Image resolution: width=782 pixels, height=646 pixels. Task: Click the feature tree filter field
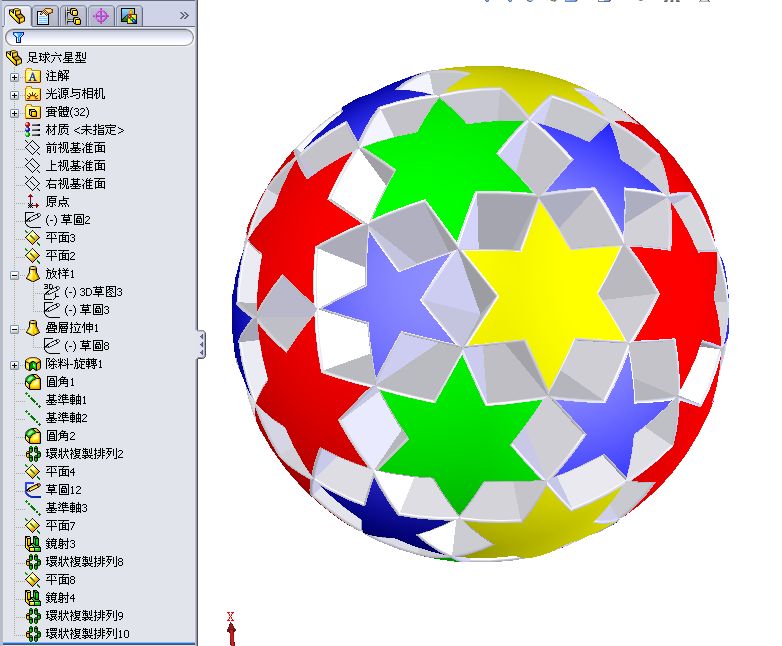pos(99,37)
